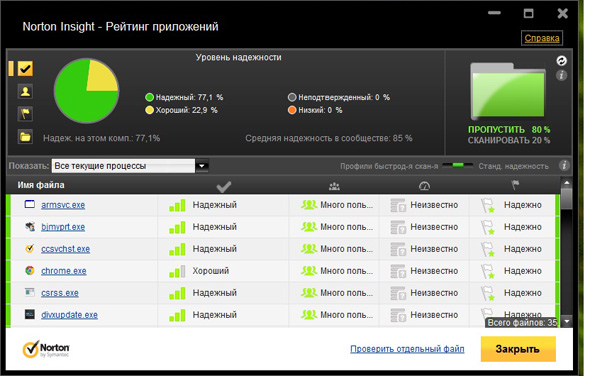Adjust the quick scan profile slider
590x376 pixels.
458,165
